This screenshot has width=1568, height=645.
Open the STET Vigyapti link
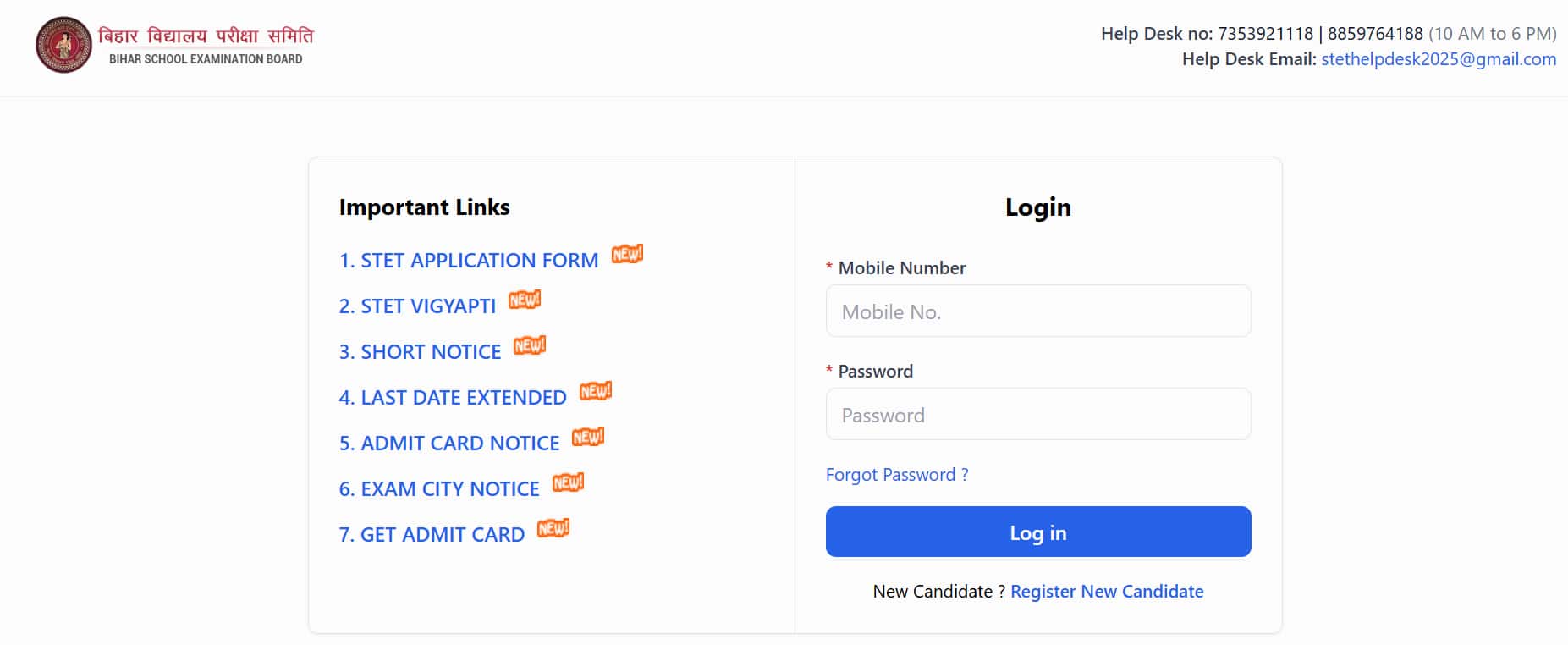click(x=417, y=306)
